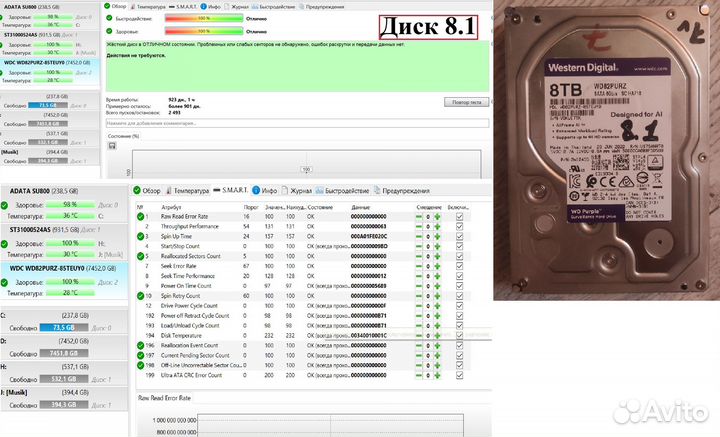Click the green check icon next to Быстродействие bar
Image resolution: width=720 pixels, height=437 pixels.
click(x=109, y=18)
